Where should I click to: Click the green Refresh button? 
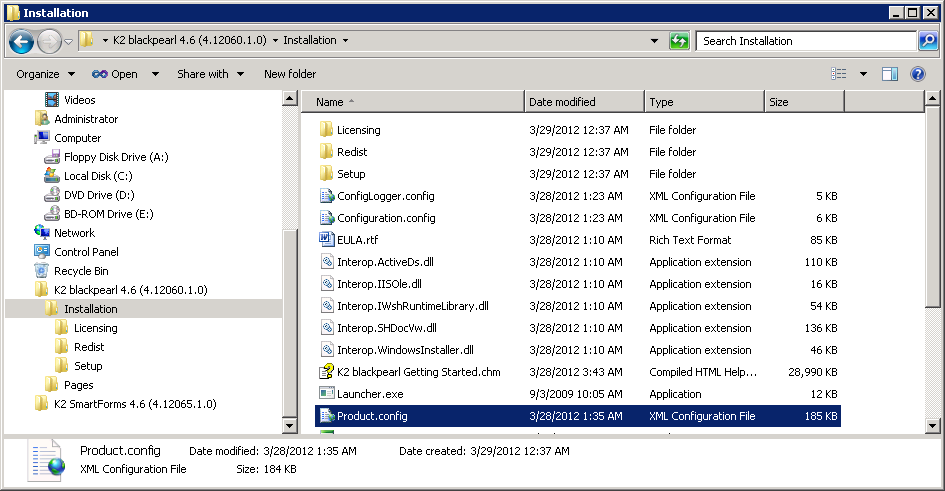click(680, 41)
